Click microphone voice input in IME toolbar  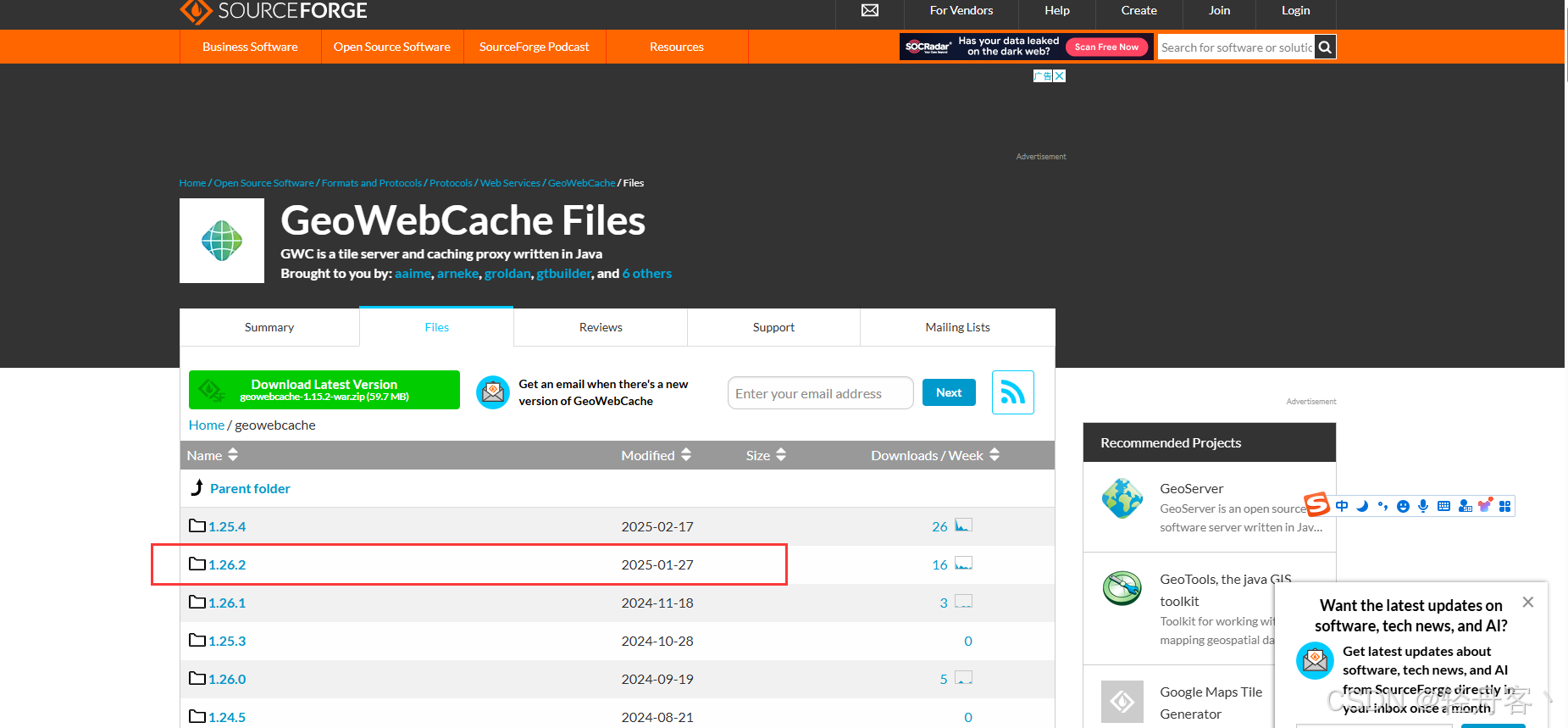[1423, 506]
